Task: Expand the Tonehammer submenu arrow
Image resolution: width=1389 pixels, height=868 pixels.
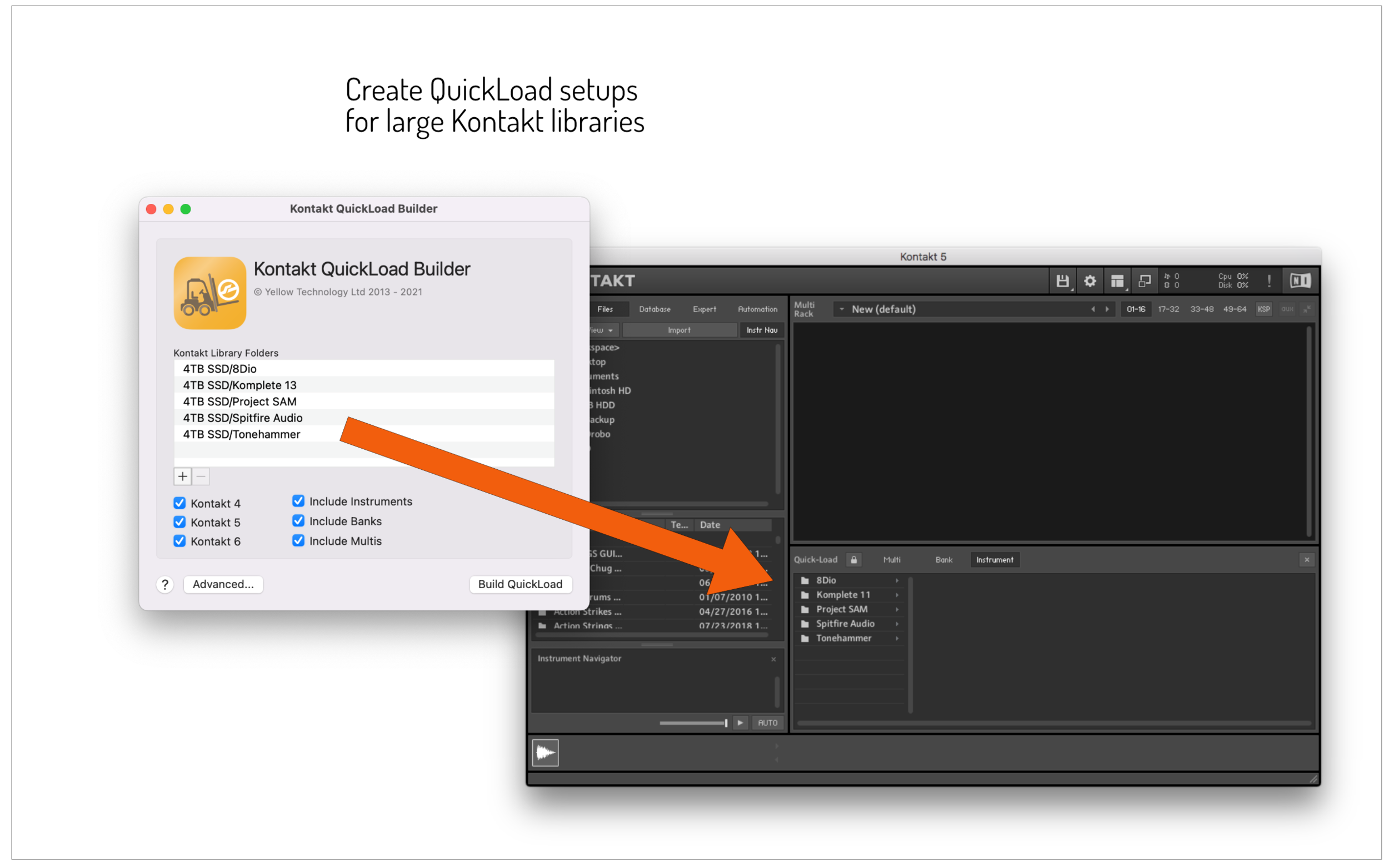Action: (x=897, y=639)
